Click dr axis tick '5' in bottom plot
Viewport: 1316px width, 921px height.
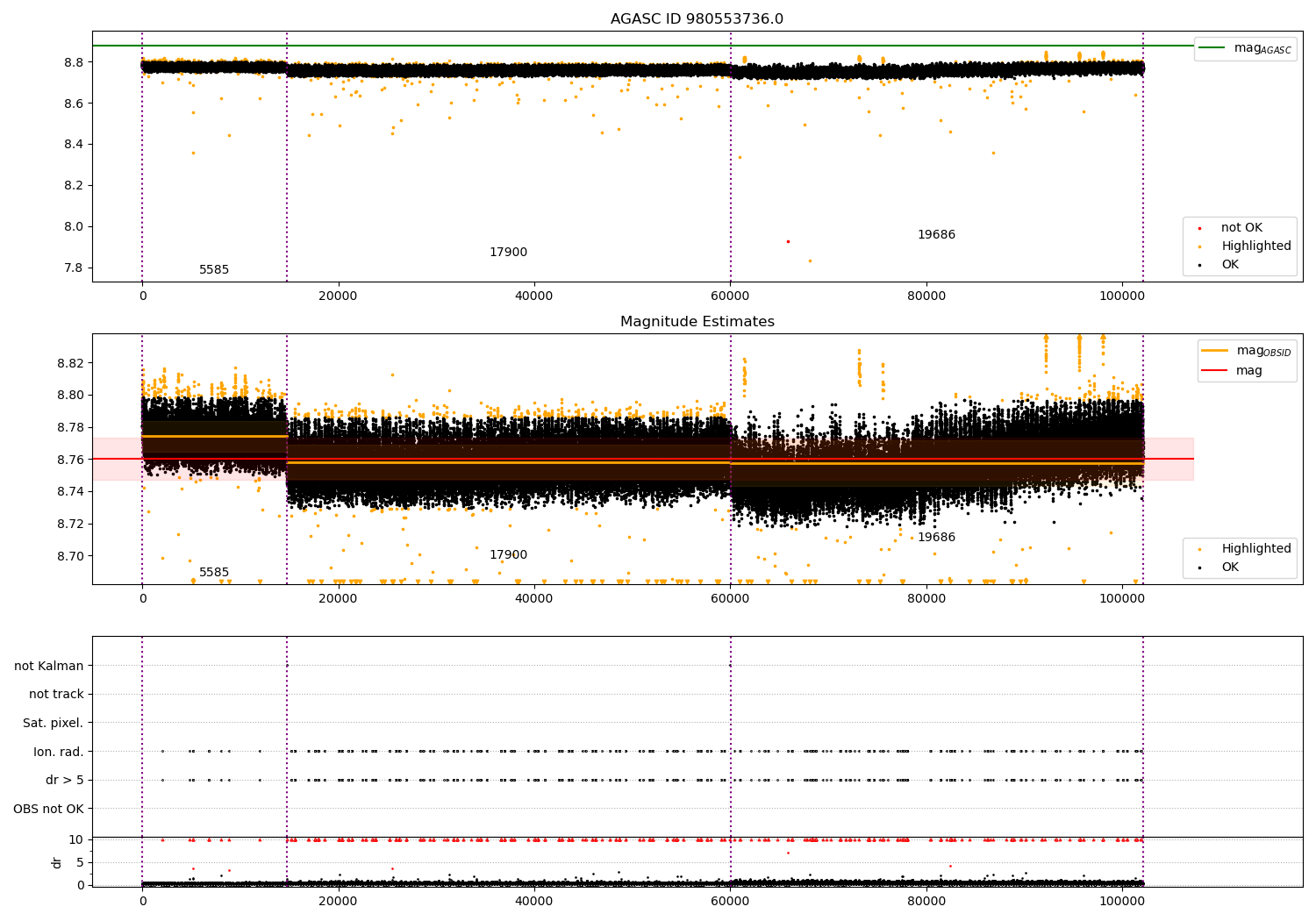[x=81, y=862]
